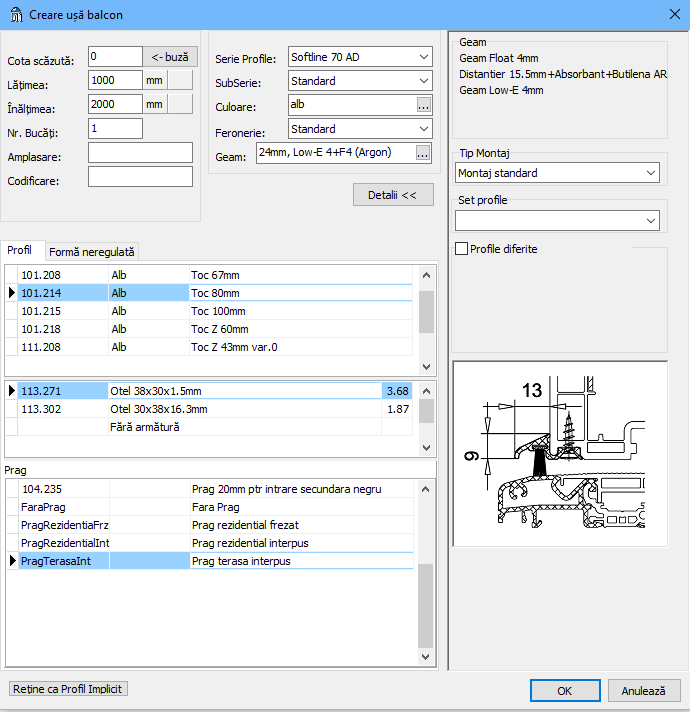Click the Amplasare input field
This screenshot has height=712, width=690.
pyautogui.click(x=140, y=153)
